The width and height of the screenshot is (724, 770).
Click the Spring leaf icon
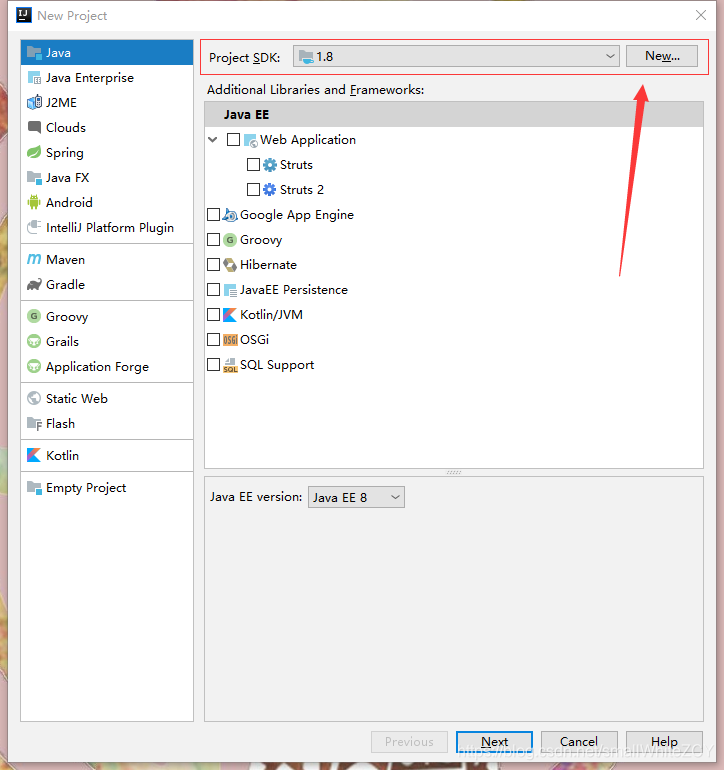coord(34,152)
